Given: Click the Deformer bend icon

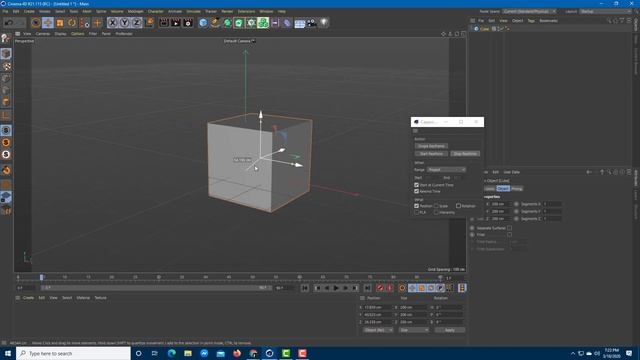Looking at the screenshot, I should (287, 23).
